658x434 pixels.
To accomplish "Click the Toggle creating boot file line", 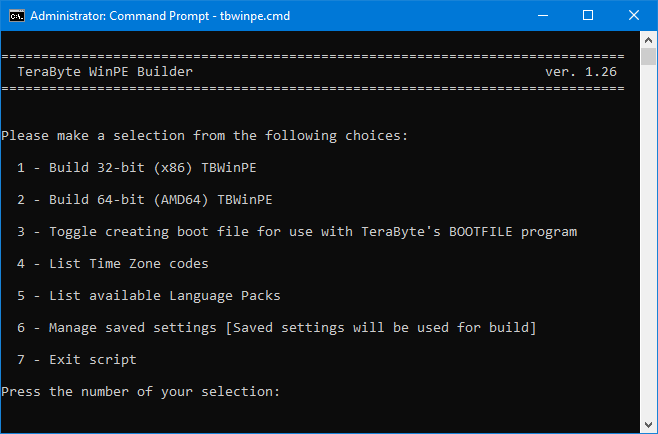I will coord(297,232).
